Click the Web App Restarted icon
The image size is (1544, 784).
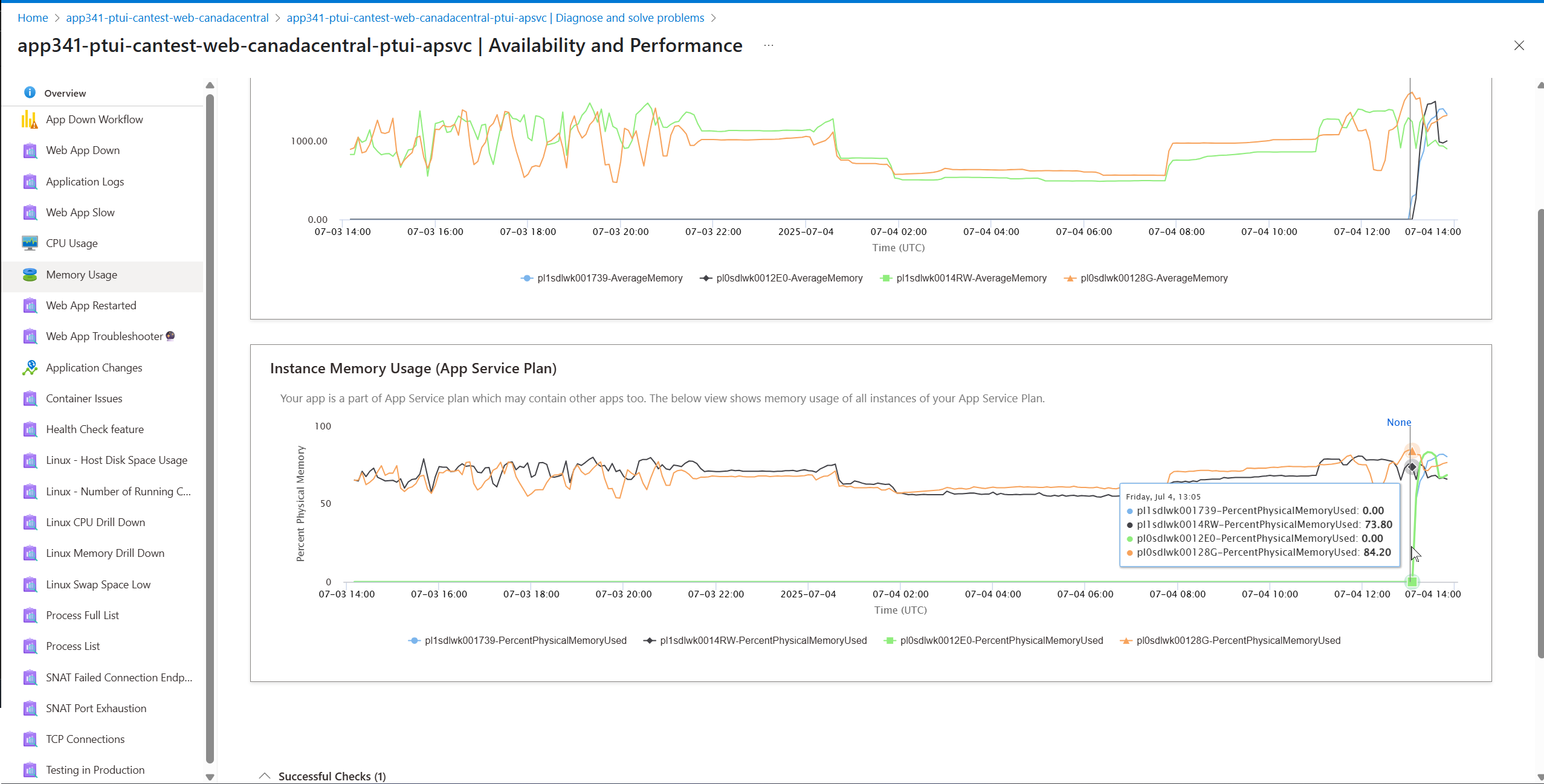[x=30, y=306]
